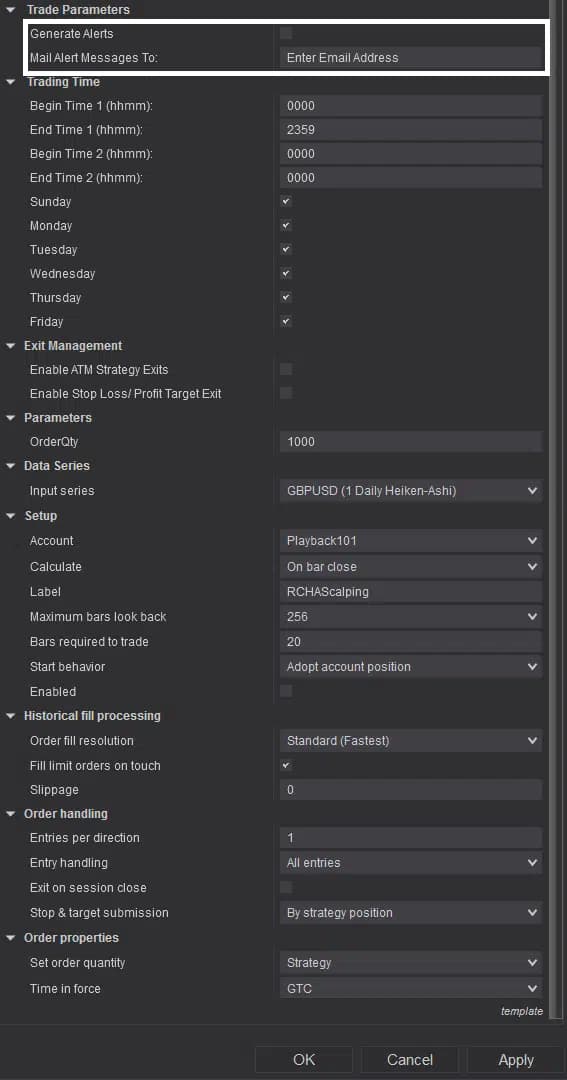Open the Input series dropdown
The height and width of the screenshot is (1080, 567).
pyautogui.click(x=411, y=491)
